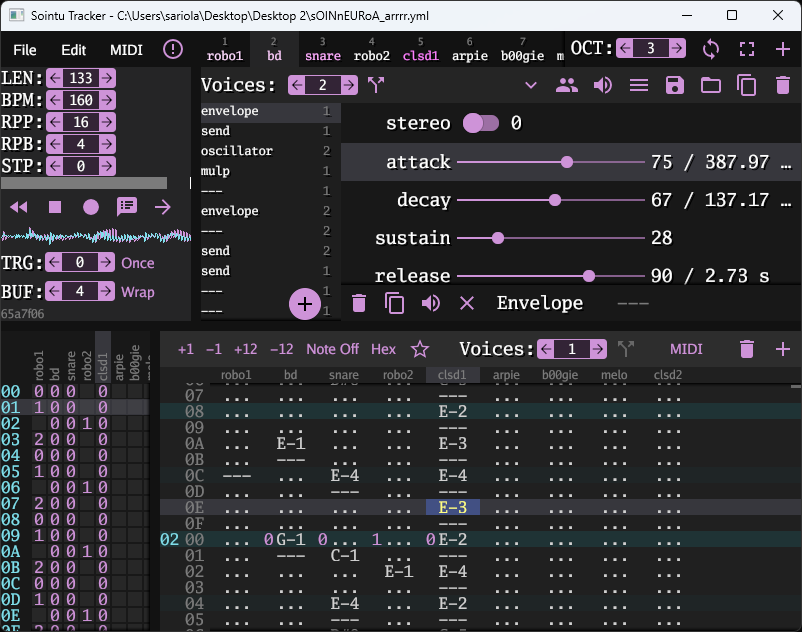Click the record button in transport
The height and width of the screenshot is (632, 802).
[91, 207]
